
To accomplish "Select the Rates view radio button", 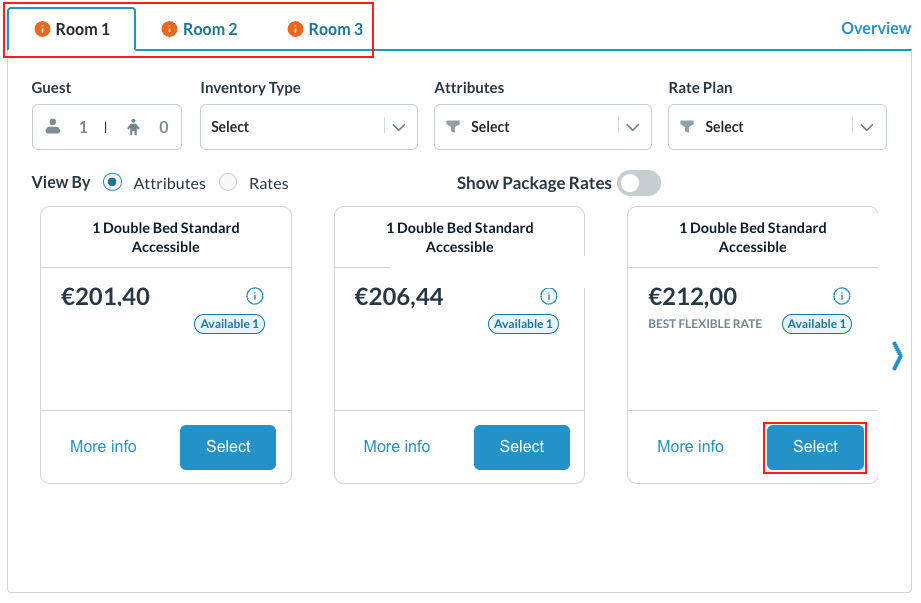I will [x=228, y=182].
